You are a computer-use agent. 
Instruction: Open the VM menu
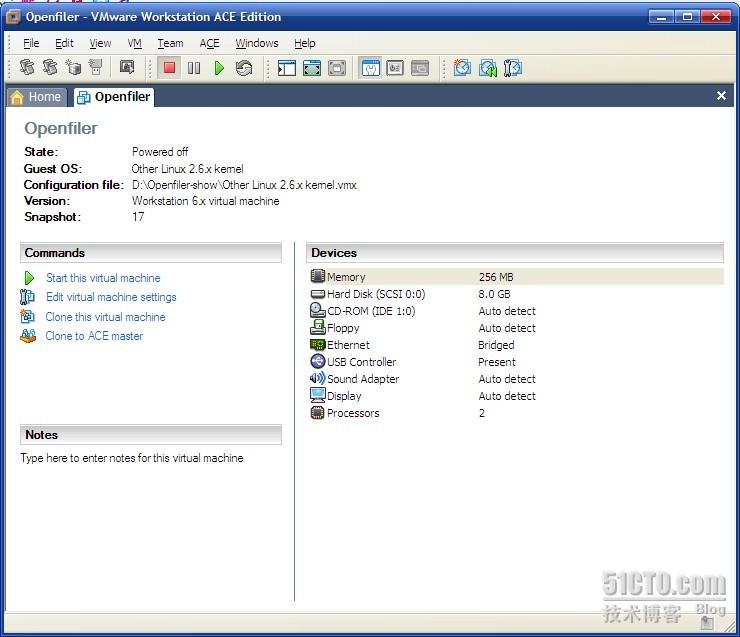135,43
